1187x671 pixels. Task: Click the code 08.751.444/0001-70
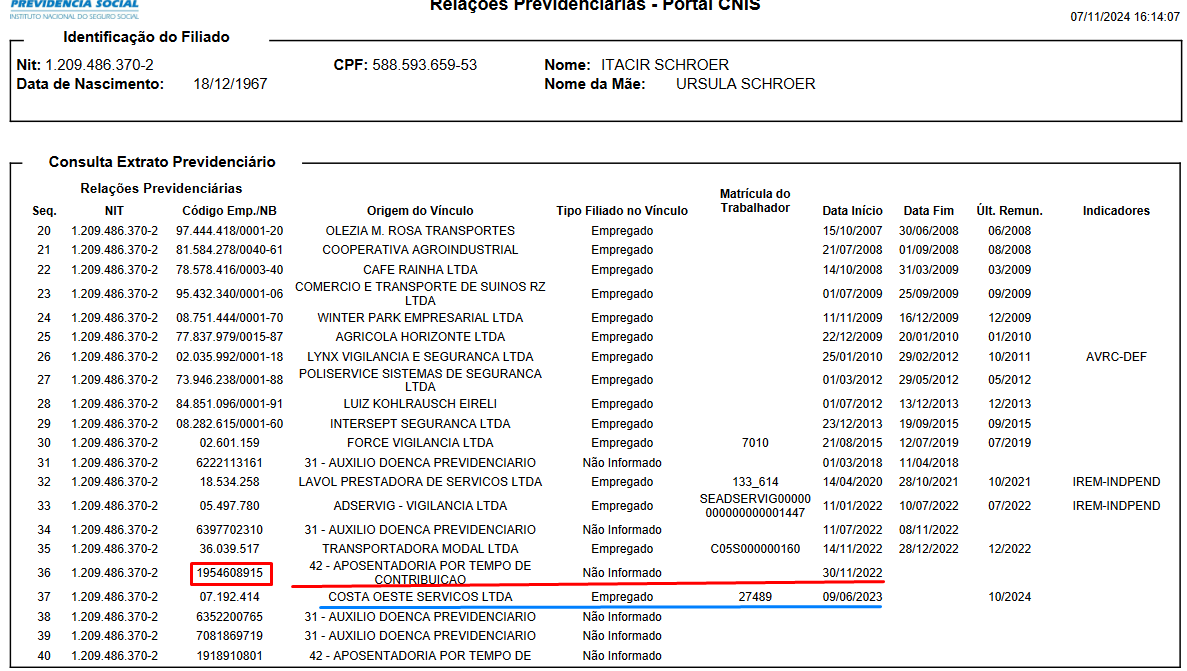229,318
